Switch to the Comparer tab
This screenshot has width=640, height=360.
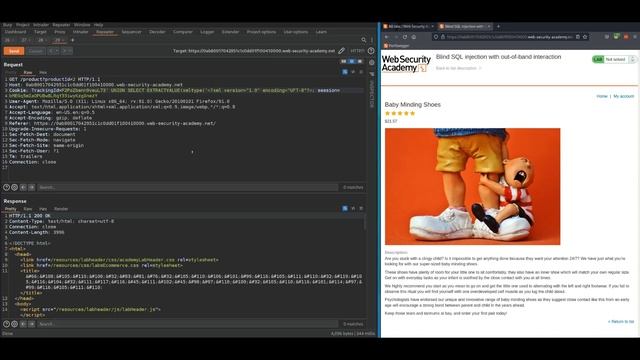(182, 32)
